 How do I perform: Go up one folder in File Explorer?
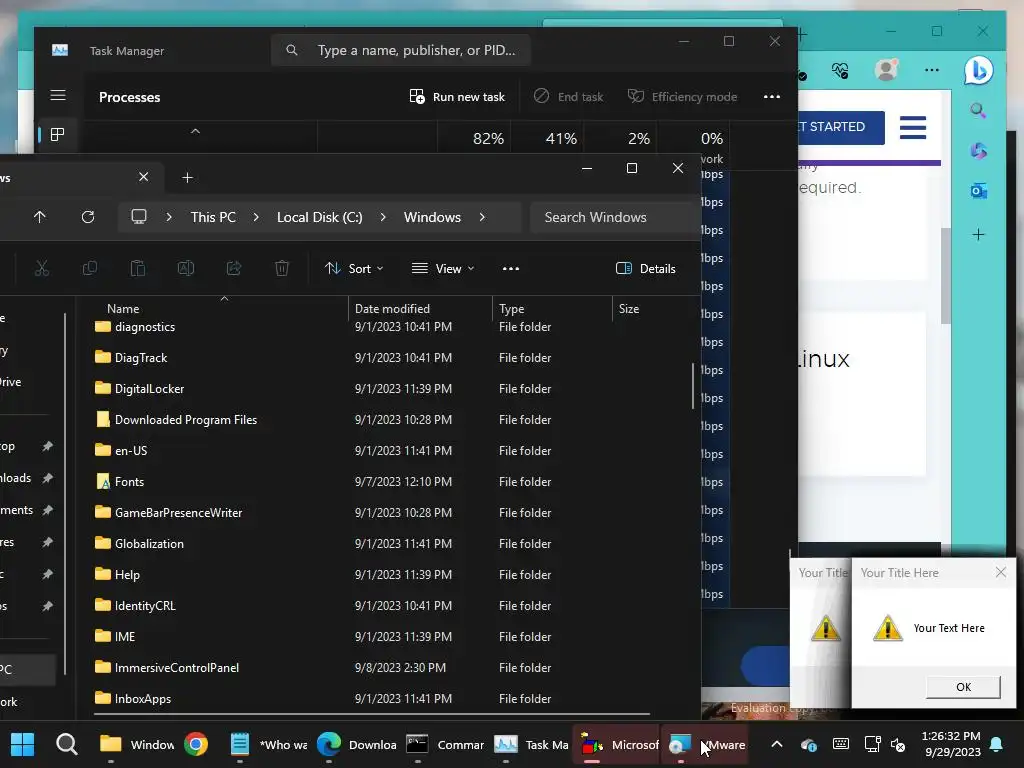[x=40, y=217]
